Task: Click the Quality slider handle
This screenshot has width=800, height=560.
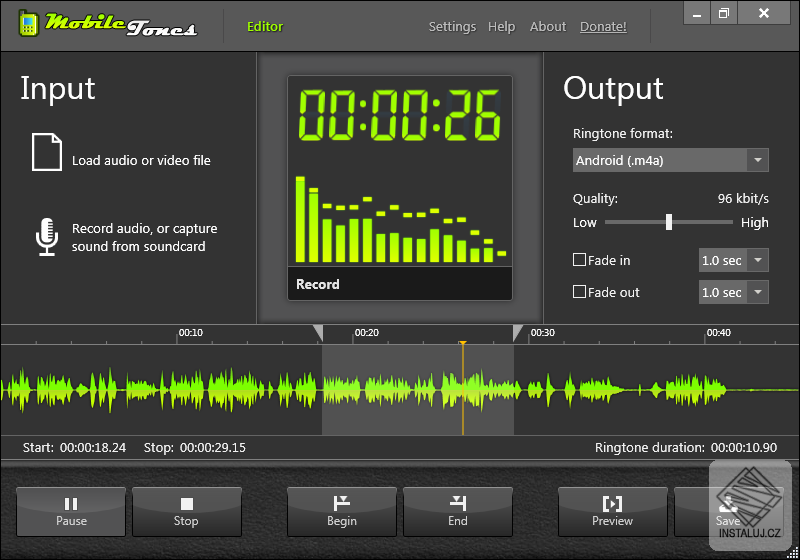Action: click(x=669, y=222)
